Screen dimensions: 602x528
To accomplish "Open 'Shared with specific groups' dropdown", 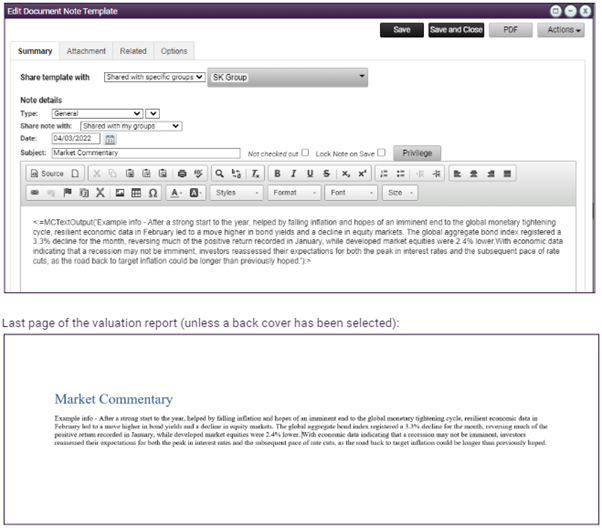I will click(x=154, y=76).
